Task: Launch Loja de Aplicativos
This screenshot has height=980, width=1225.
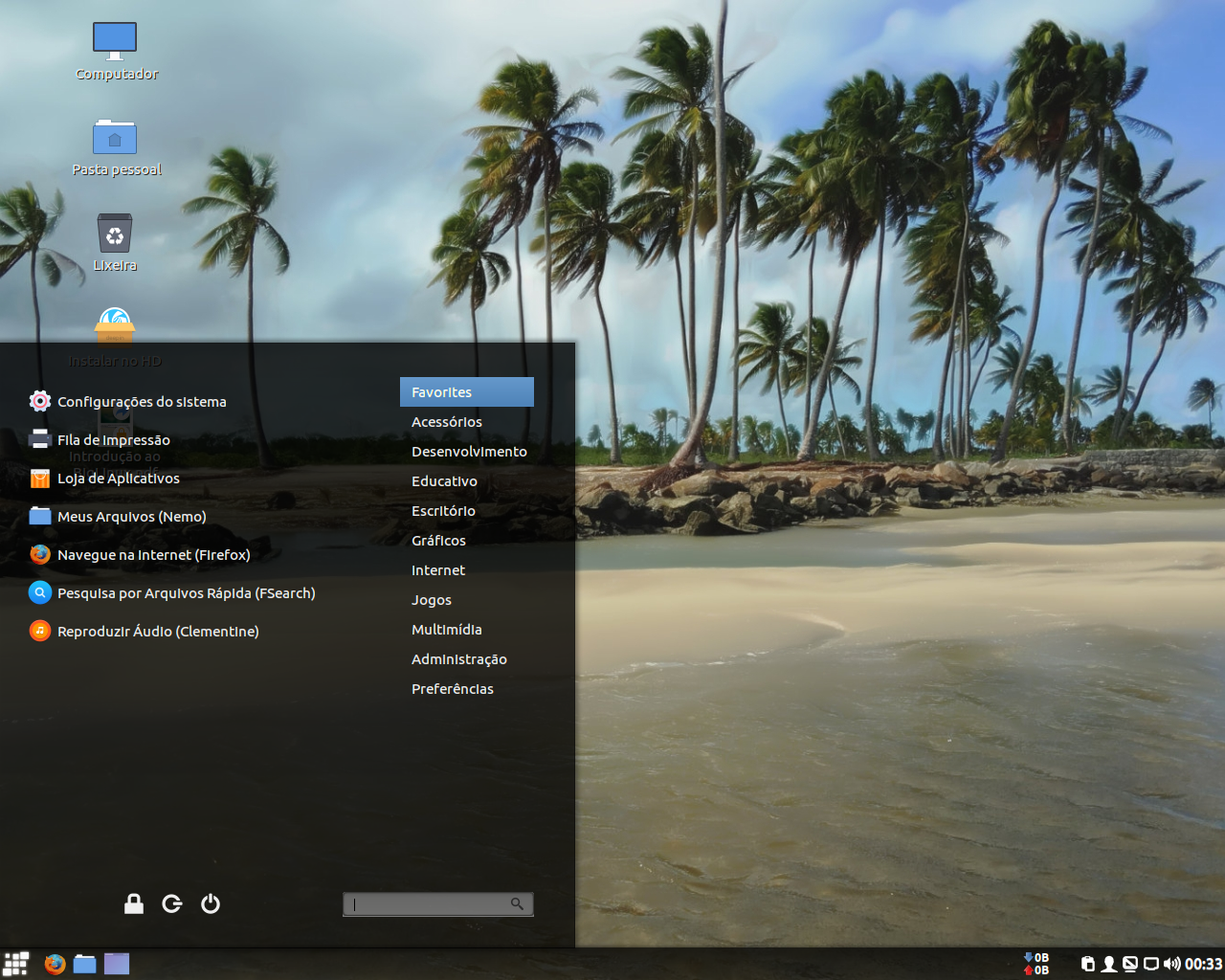Action: [104, 478]
